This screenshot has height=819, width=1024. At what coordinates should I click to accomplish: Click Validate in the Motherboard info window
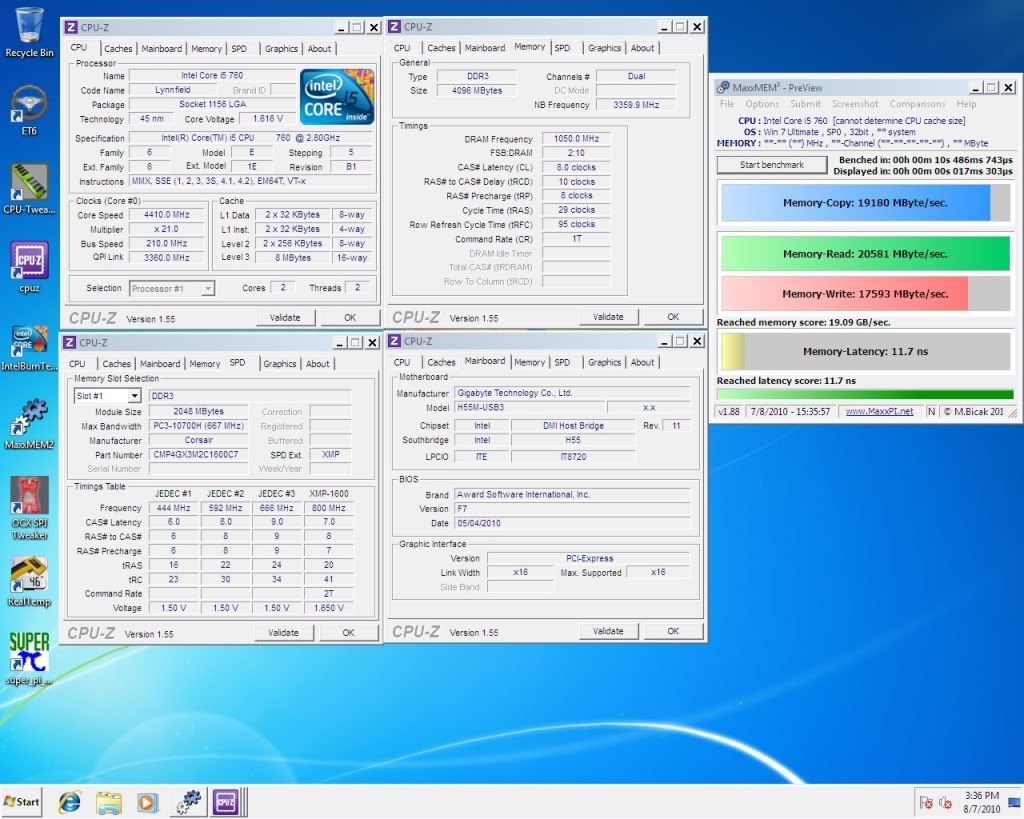click(608, 631)
